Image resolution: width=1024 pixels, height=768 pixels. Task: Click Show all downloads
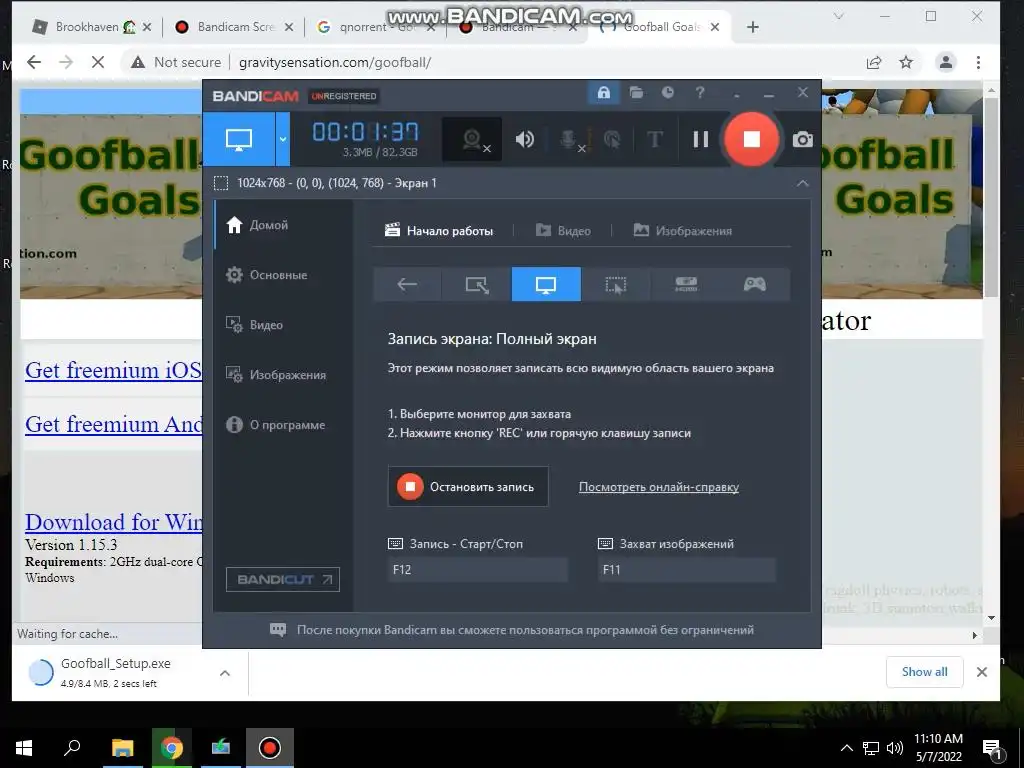point(924,672)
